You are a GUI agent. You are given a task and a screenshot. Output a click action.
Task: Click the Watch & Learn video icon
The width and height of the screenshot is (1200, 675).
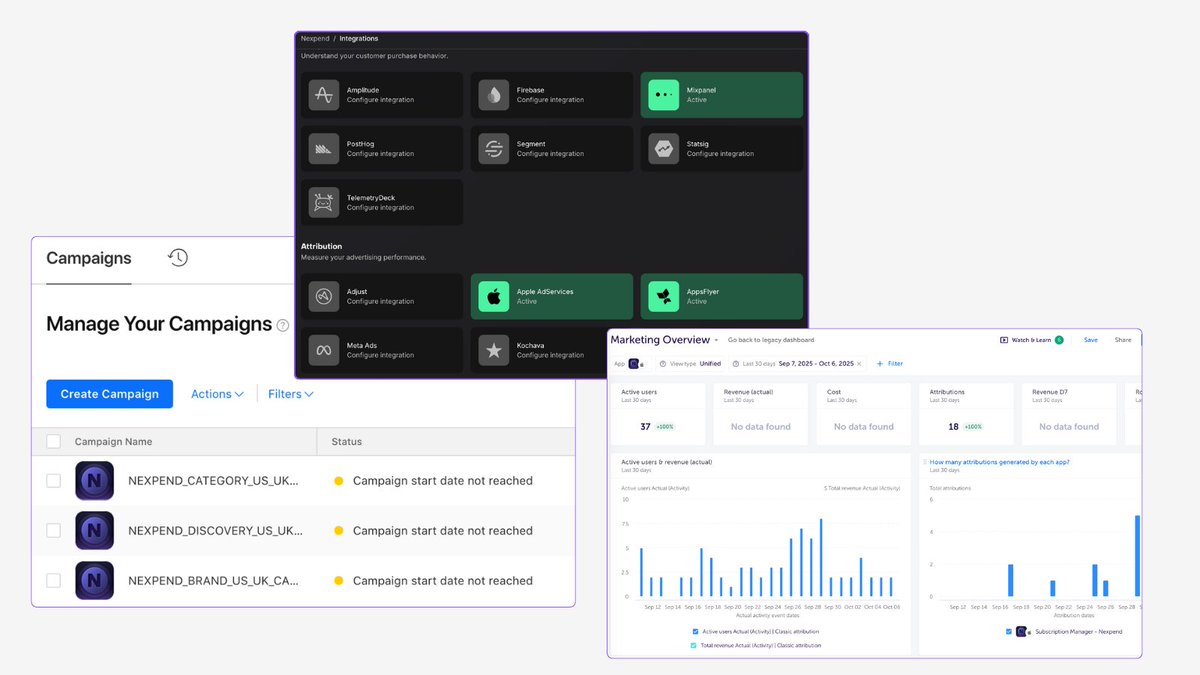coord(1004,340)
